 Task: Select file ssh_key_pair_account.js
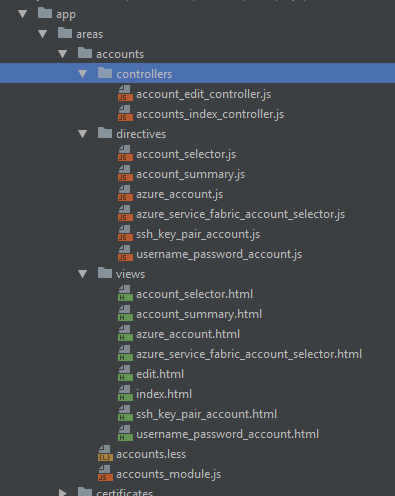coord(198,234)
